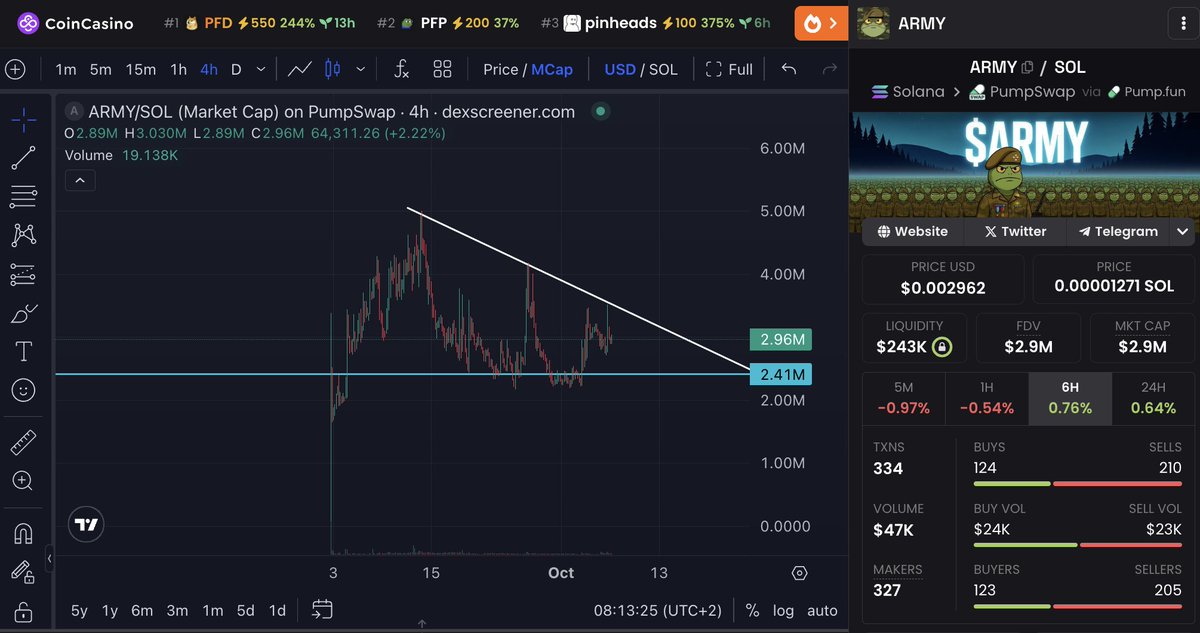Click the TradingView logo on chart
The image size is (1200, 633).
click(x=87, y=524)
